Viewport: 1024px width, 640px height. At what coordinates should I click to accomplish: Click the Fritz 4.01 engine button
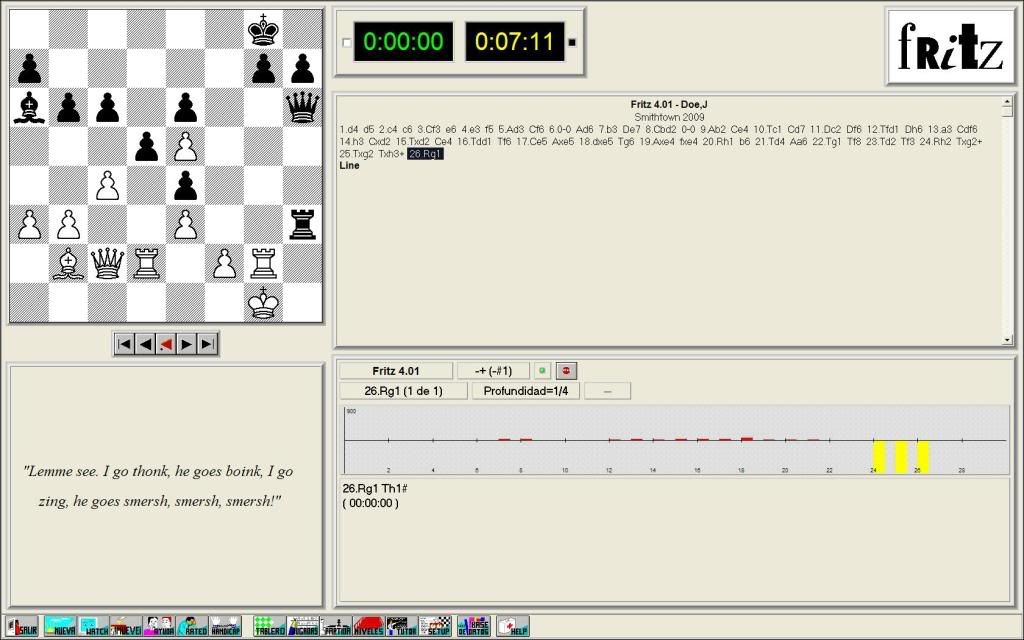395,371
